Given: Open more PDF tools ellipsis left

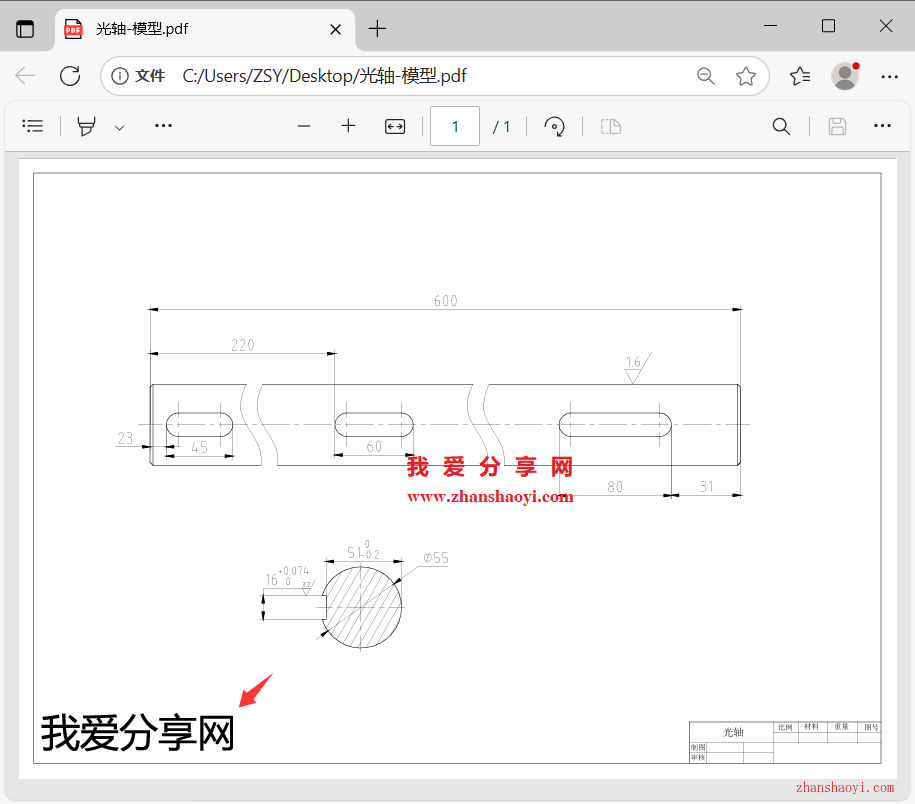Looking at the screenshot, I should [163, 126].
